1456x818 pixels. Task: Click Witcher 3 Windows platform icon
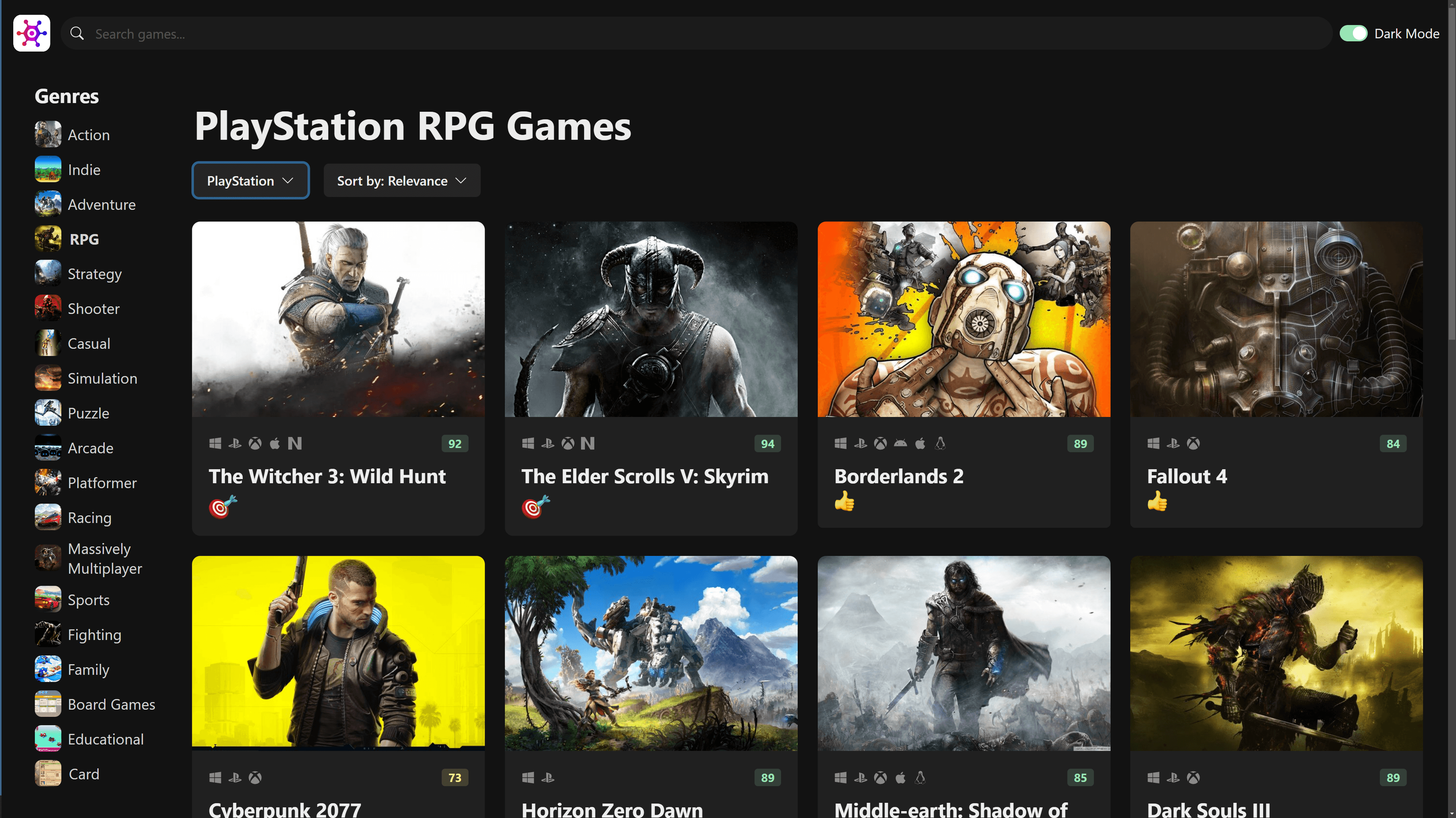[x=215, y=443]
